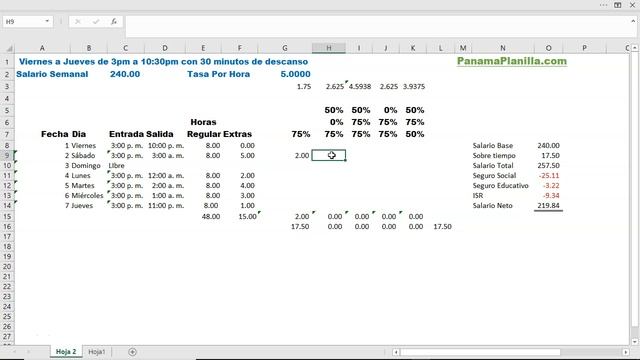Click the horizontal scrollbar right arrow
The image size is (640, 360).
pyautogui.click(x=626, y=352)
